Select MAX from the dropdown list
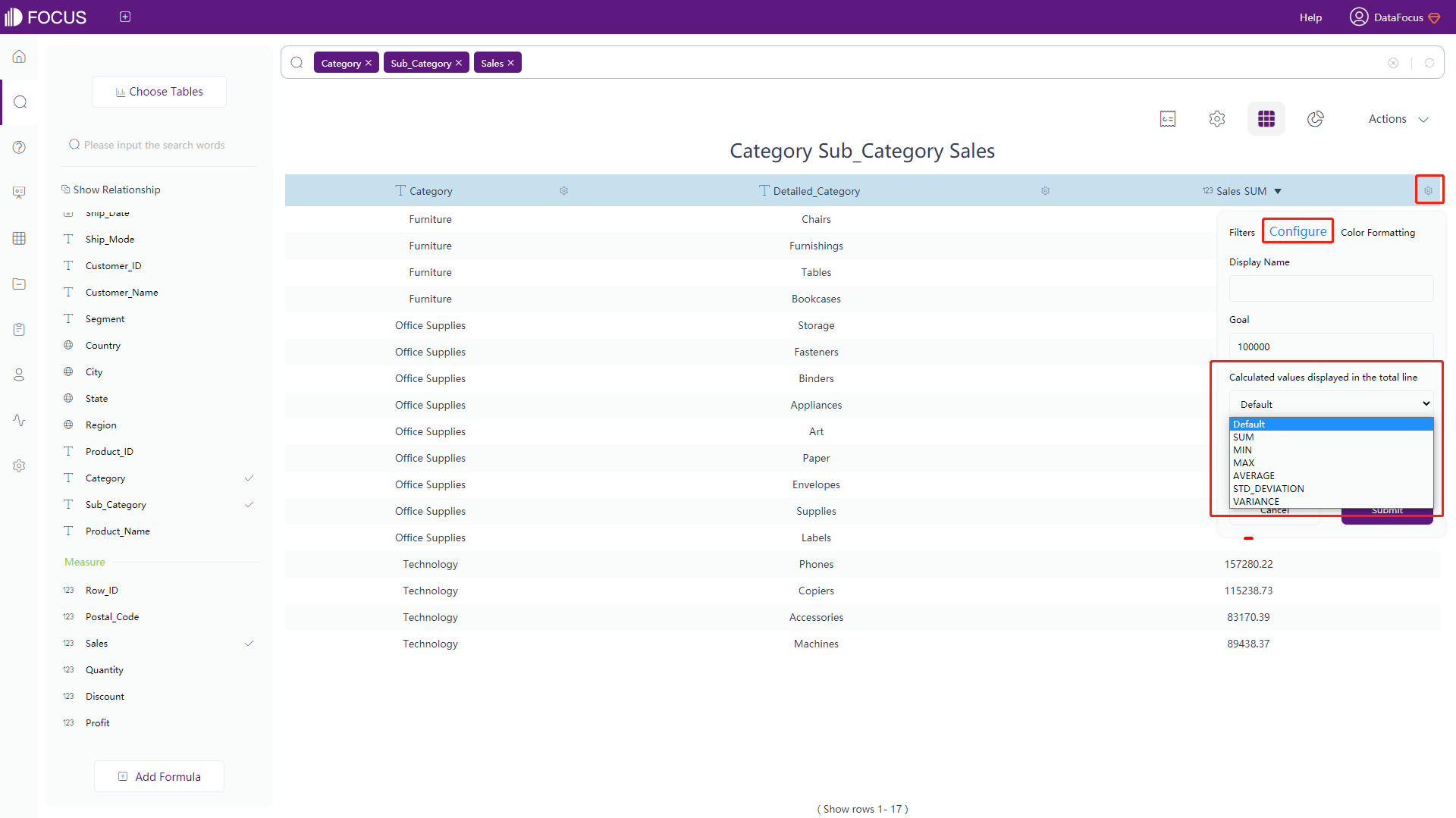The image size is (1456, 818). (1331, 463)
